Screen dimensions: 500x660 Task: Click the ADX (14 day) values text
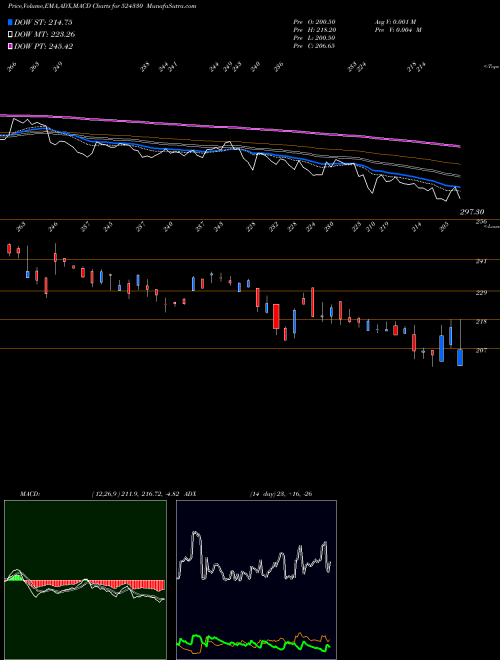click(x=281, y=494)
